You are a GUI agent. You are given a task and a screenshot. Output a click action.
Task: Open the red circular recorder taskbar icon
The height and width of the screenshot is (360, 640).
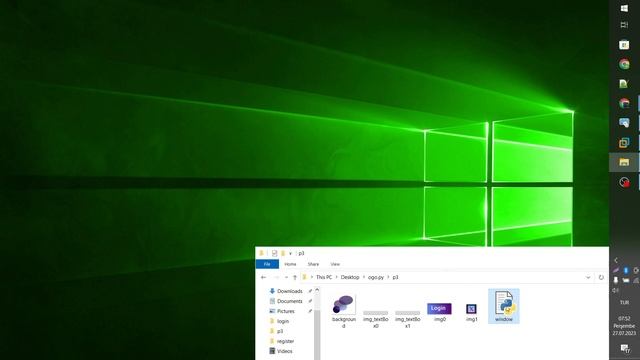(x=624, y=182)
